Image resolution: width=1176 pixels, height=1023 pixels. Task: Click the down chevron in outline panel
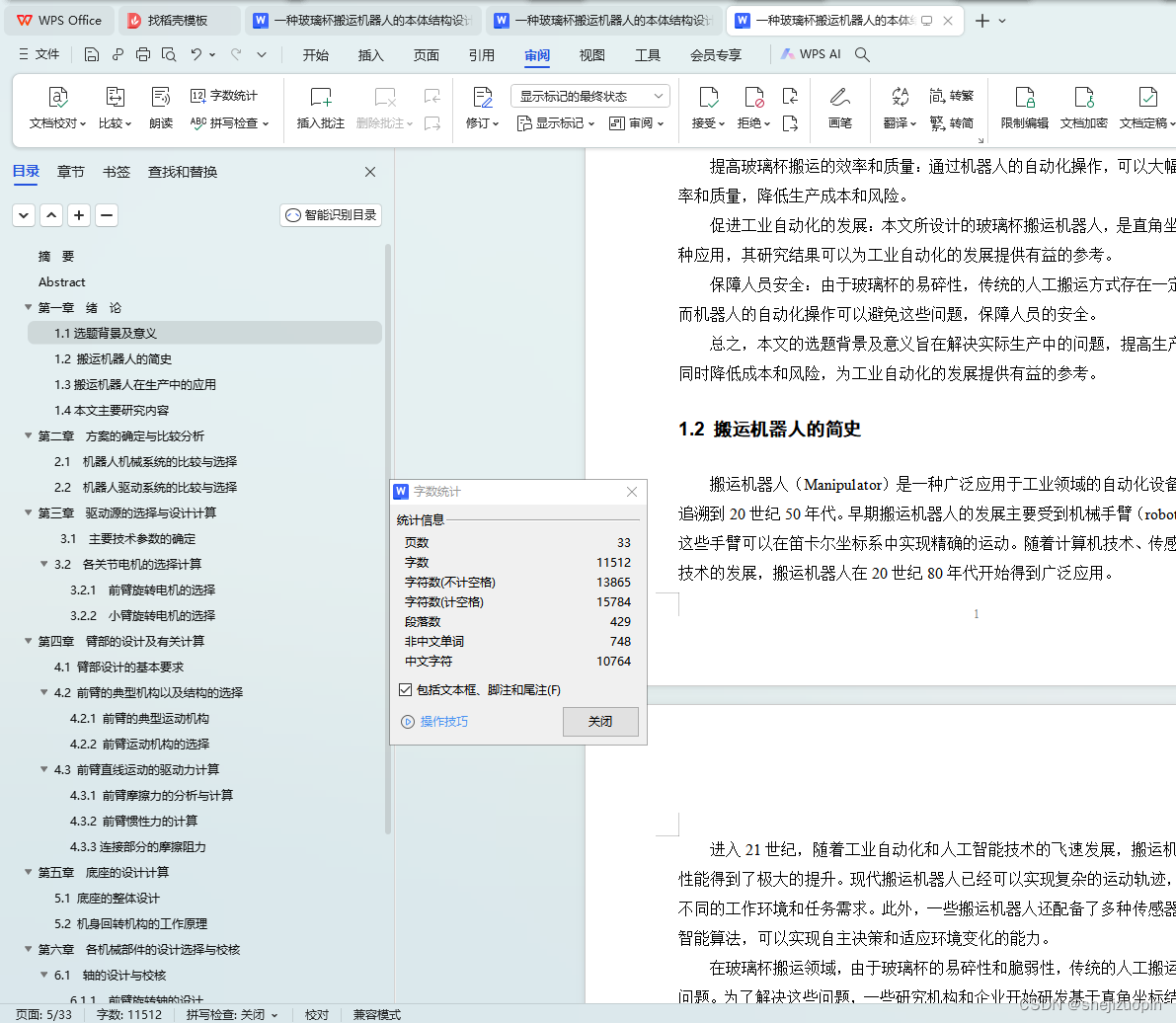coord(24,215)
